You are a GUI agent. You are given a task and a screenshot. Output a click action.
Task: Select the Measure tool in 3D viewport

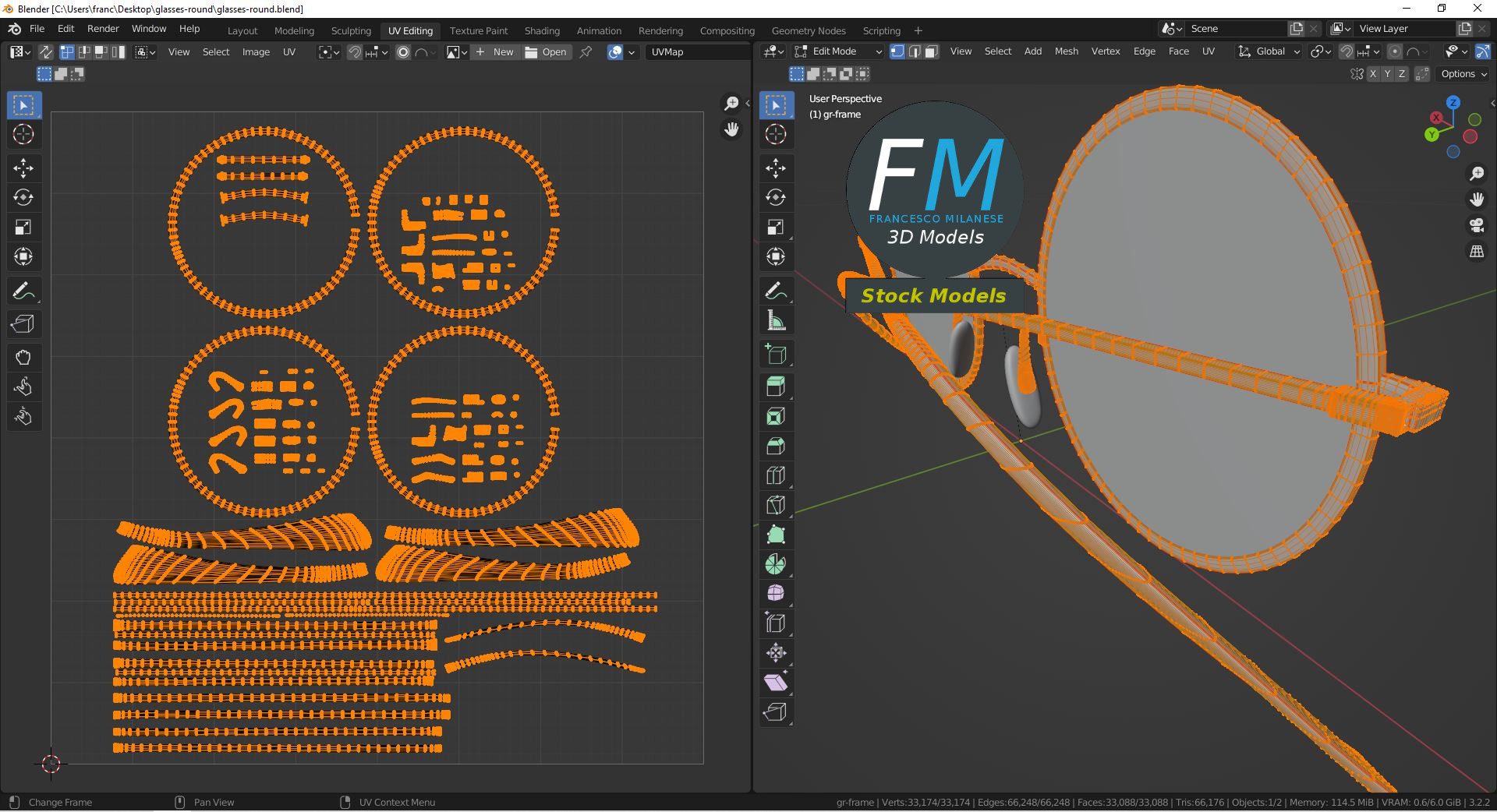(x=776, y=320)
